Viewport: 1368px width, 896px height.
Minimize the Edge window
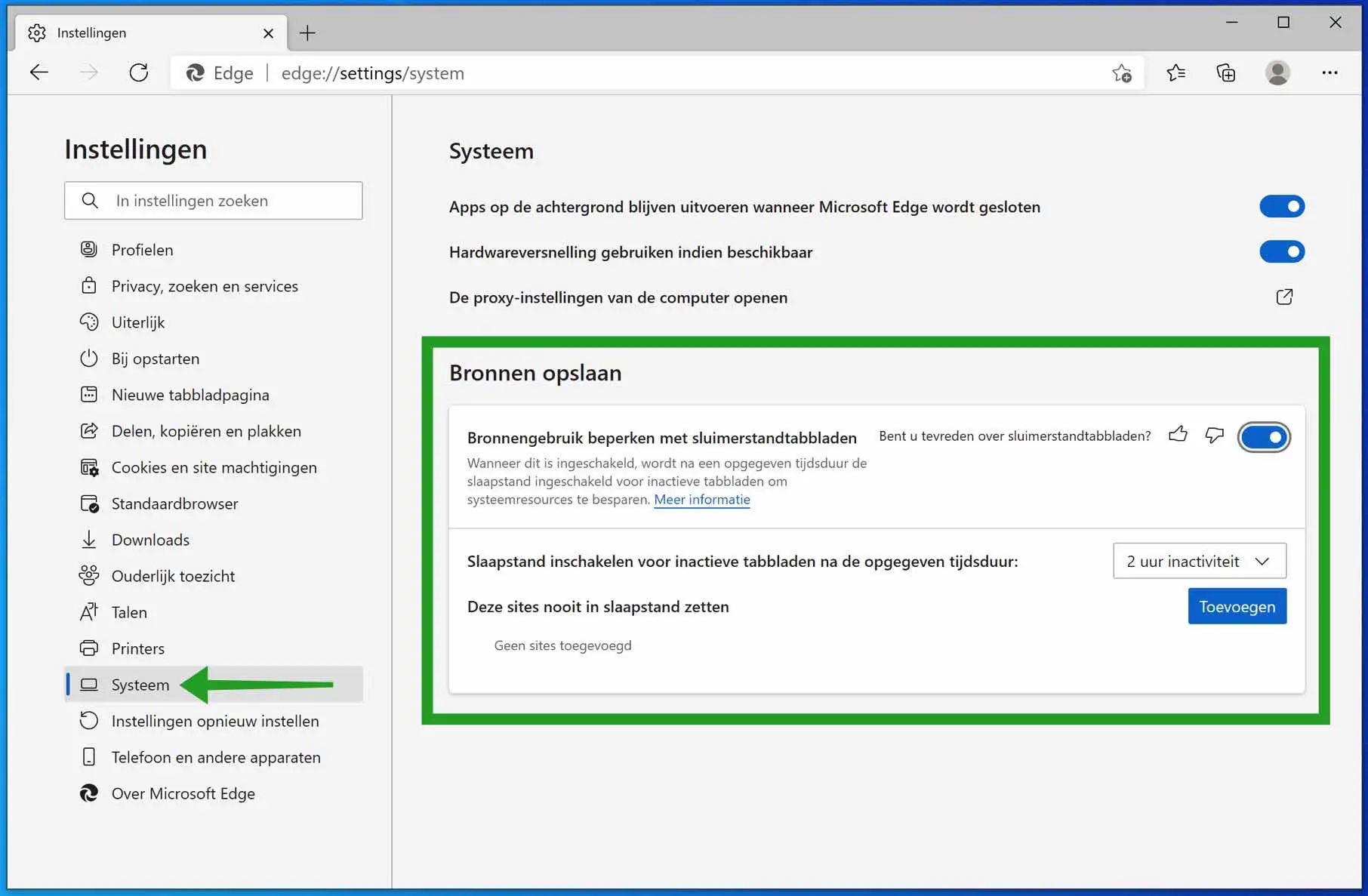pyautogui.click(x=1232, y=23)
